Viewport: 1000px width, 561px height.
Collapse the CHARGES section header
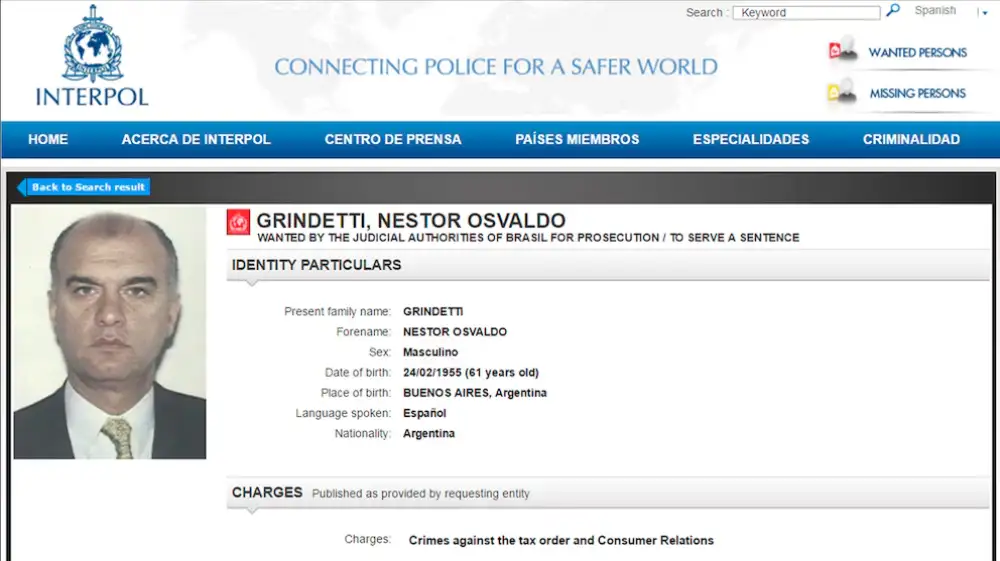coord(267,493)
